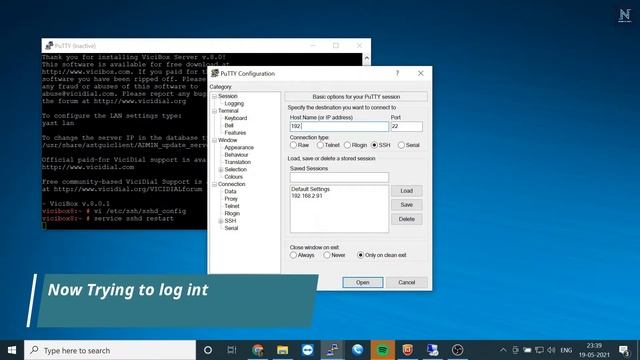Select Features in the category tree

coord(235,133)
